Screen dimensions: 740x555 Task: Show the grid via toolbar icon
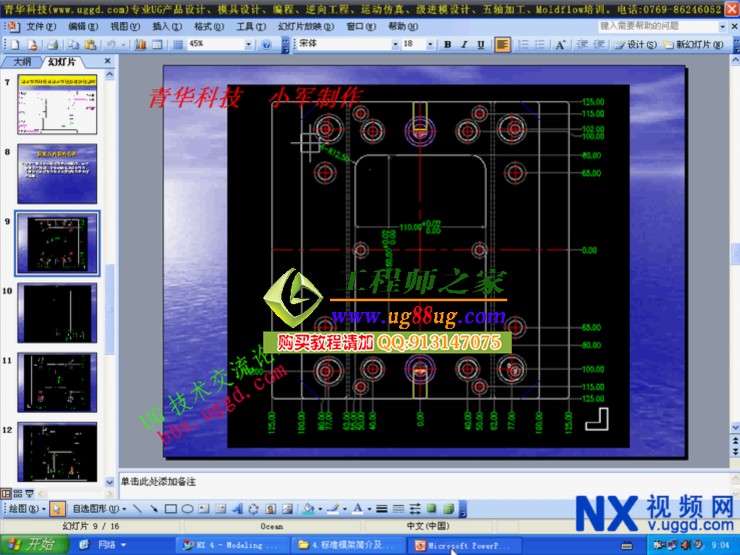pos(178,45)
